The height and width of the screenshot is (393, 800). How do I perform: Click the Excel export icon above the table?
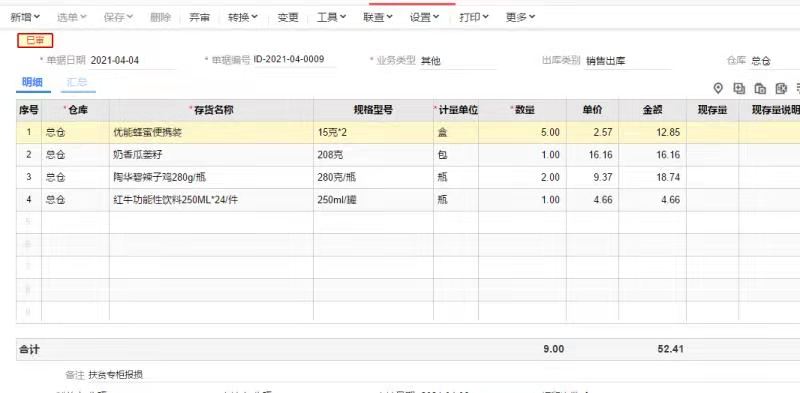781,88
